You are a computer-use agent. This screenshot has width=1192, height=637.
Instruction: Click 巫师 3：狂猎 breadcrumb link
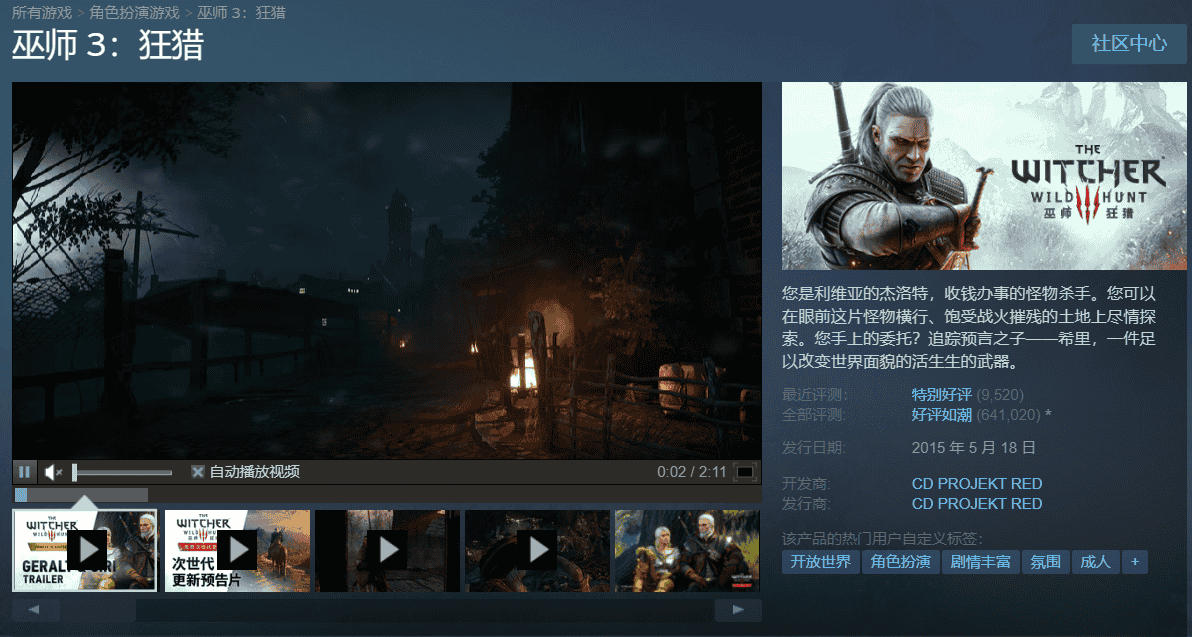[241, 13]
